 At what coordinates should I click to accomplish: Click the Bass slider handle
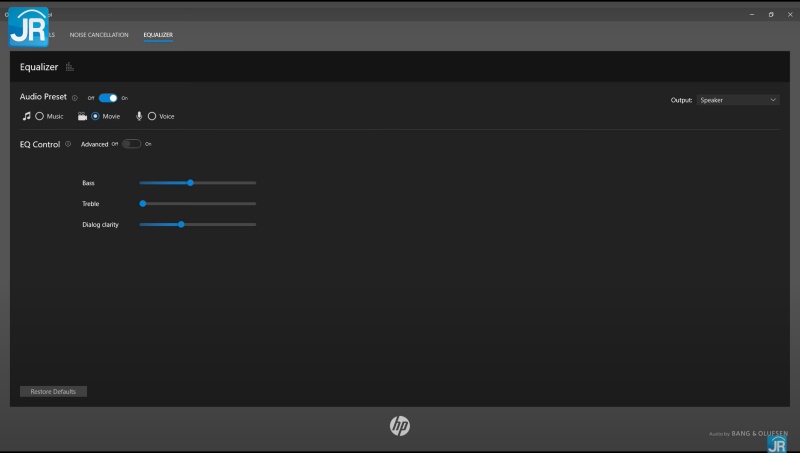click(x=190, y=183)
